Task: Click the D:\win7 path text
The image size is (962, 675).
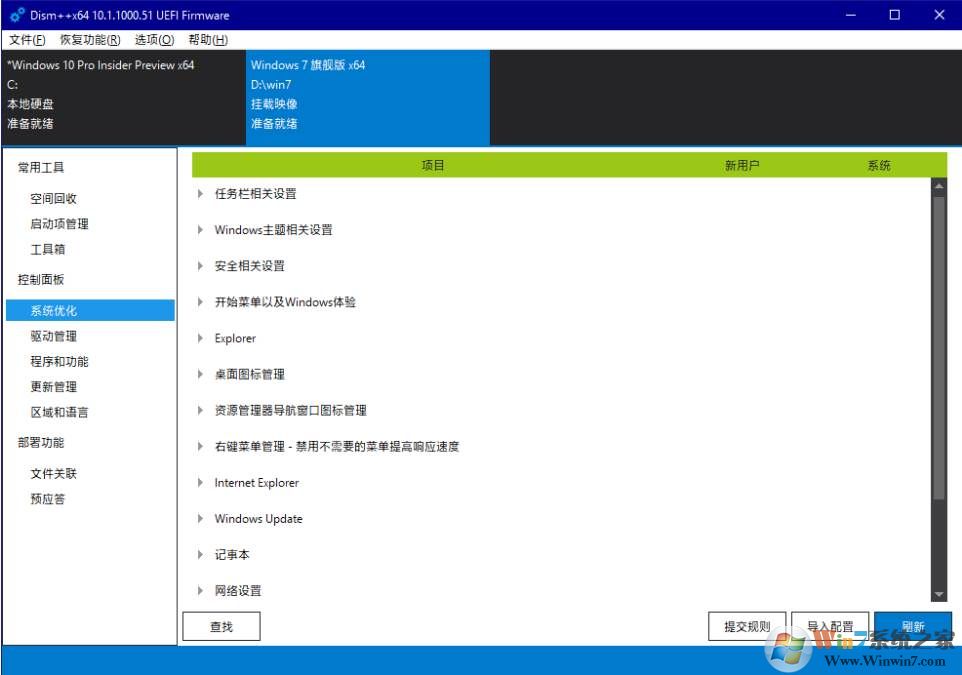Action: (271, 85)
